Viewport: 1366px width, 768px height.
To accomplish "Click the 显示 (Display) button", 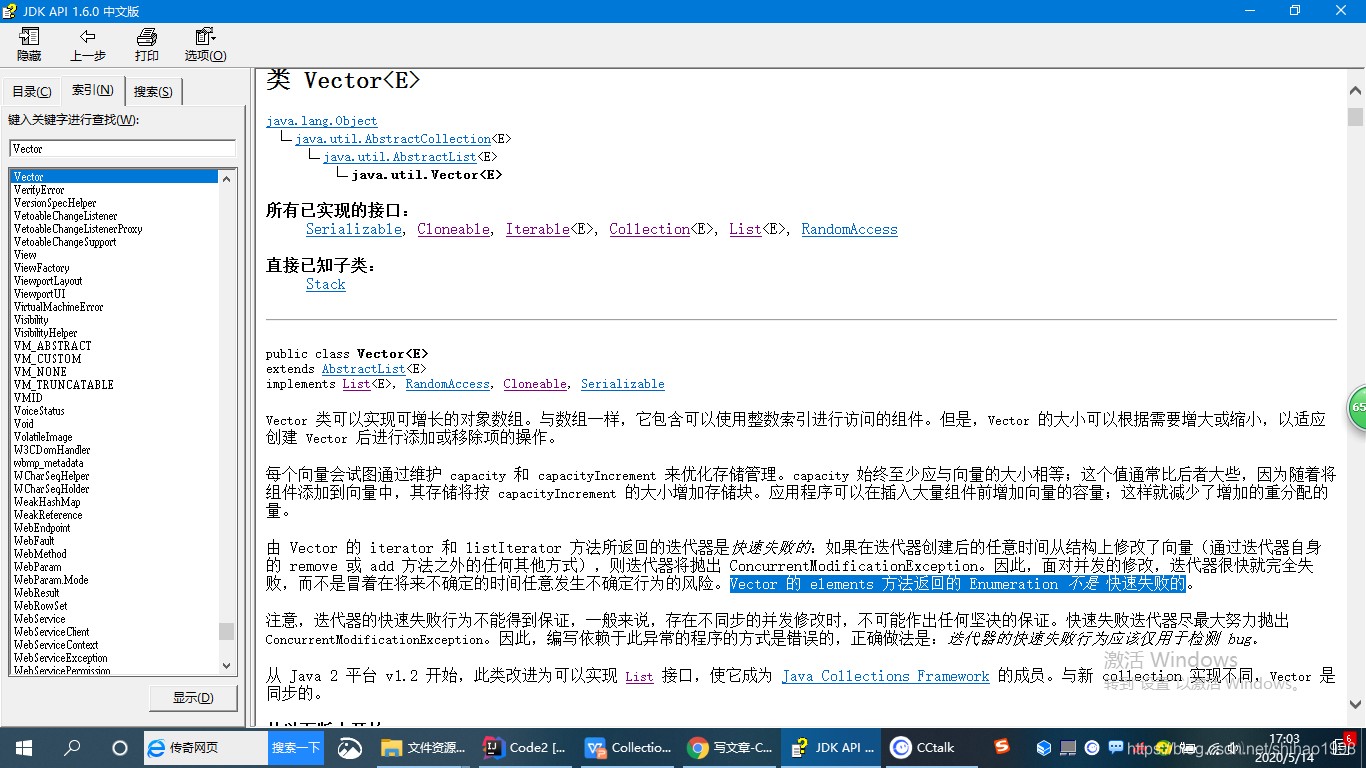I will (193, 698).
